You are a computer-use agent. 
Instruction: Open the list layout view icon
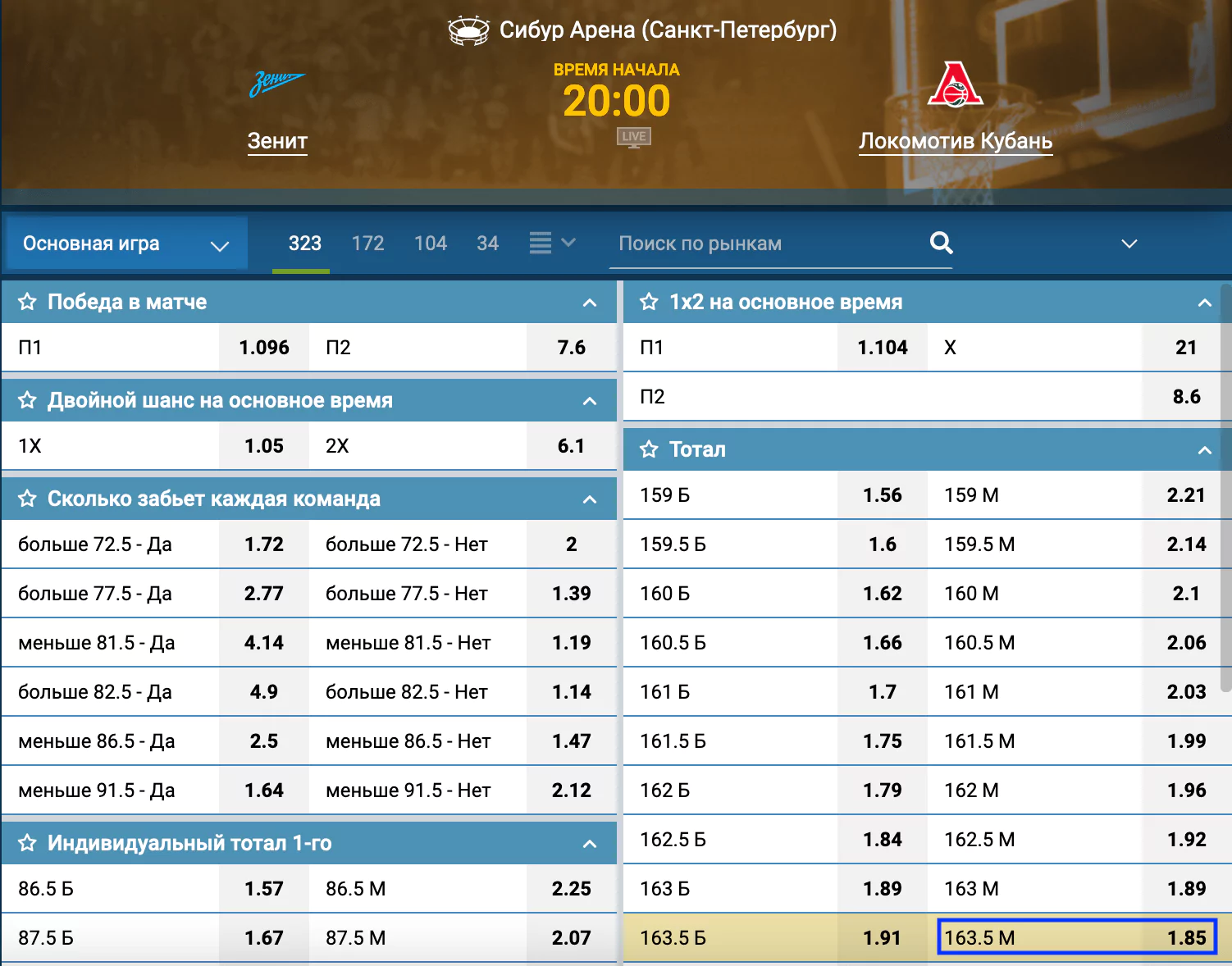coord(541,244)
